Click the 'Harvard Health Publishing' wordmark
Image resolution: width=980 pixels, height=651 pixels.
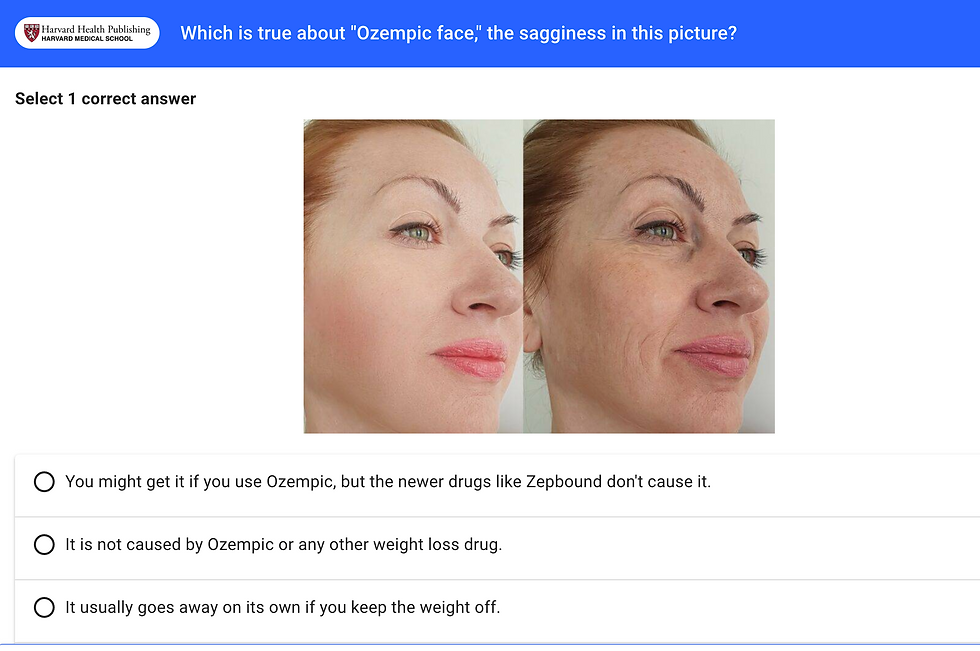(x=96, y=29)
